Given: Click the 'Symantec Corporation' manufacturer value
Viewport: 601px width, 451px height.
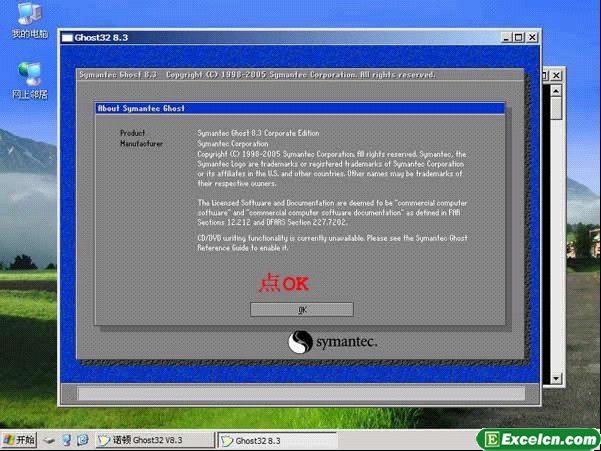Looking at the screenshot, I should tap(233, 144).
